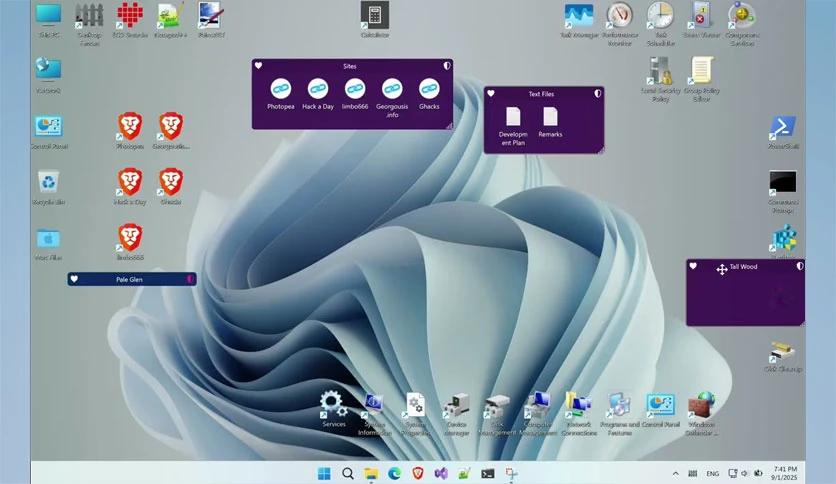
Task: Click the heart icon on the Text Files fence
Action: [491, 93]
